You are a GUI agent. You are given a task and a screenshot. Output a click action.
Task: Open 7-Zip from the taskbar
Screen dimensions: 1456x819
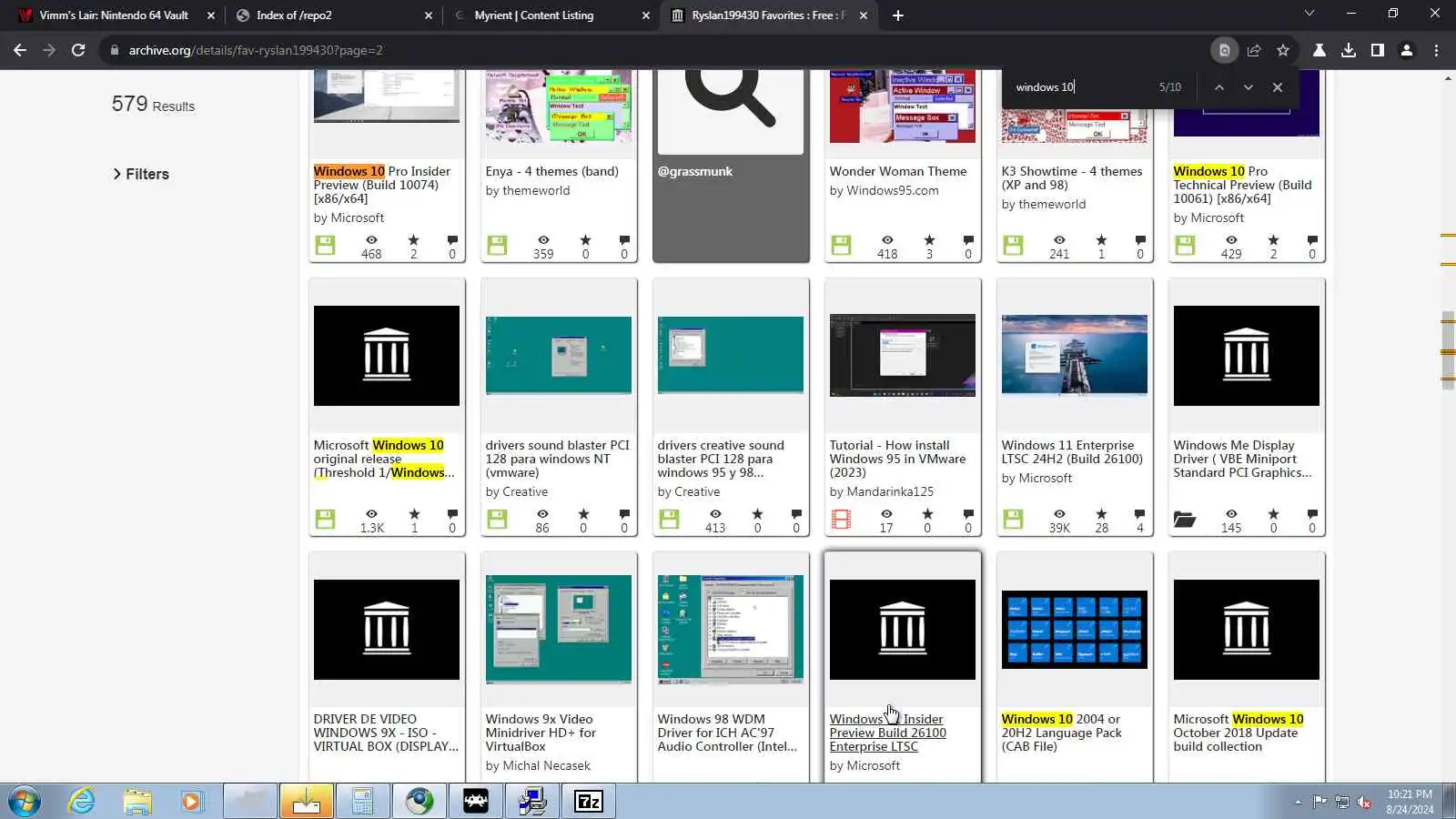click(x=589, y=802)
